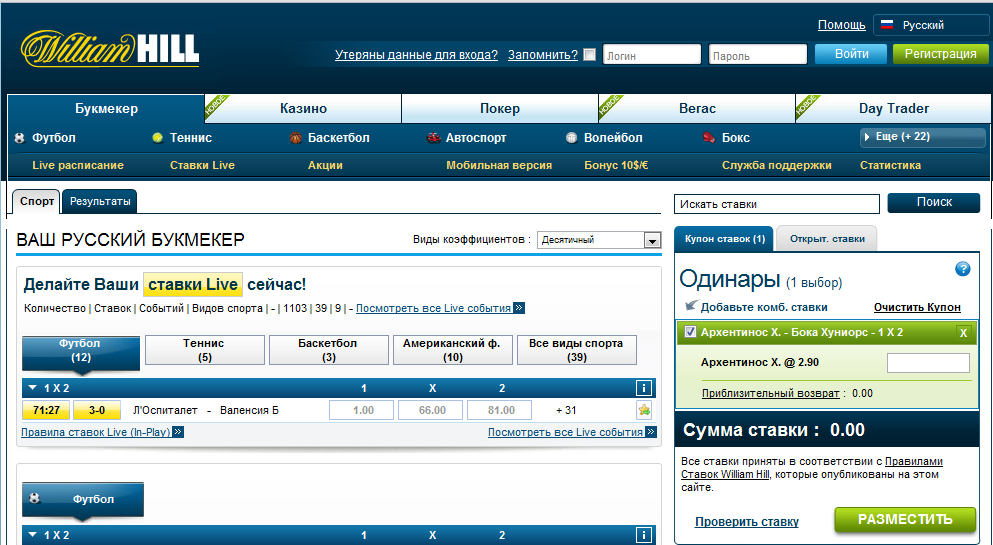Click the РАЗМЕСТИТЬ bet button
Screen dimensions: 993x545
point(905,520)
